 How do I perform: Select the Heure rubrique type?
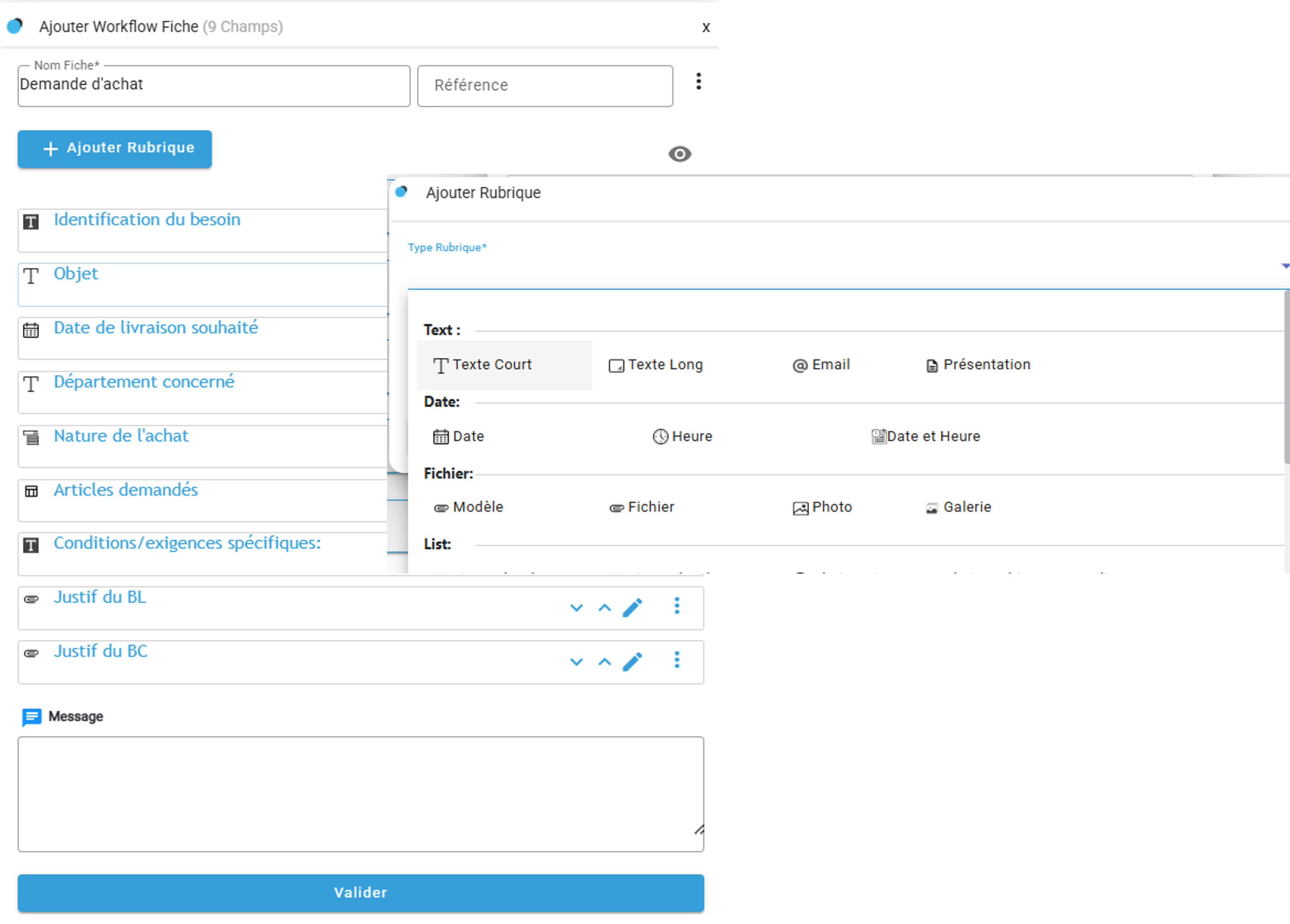point(682,436)
